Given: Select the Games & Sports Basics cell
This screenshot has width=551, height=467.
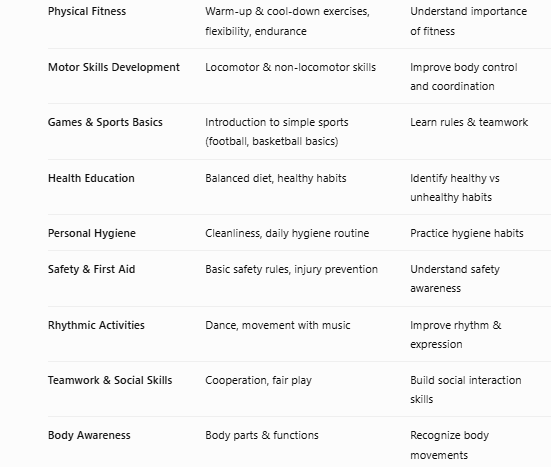Looking at the screenshot, I should coord(105,122).
